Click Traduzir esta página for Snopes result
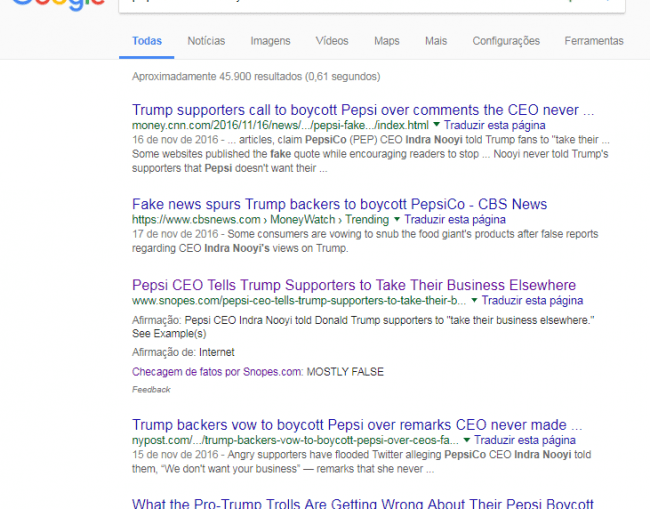650x509 pixels. (532, 301)
